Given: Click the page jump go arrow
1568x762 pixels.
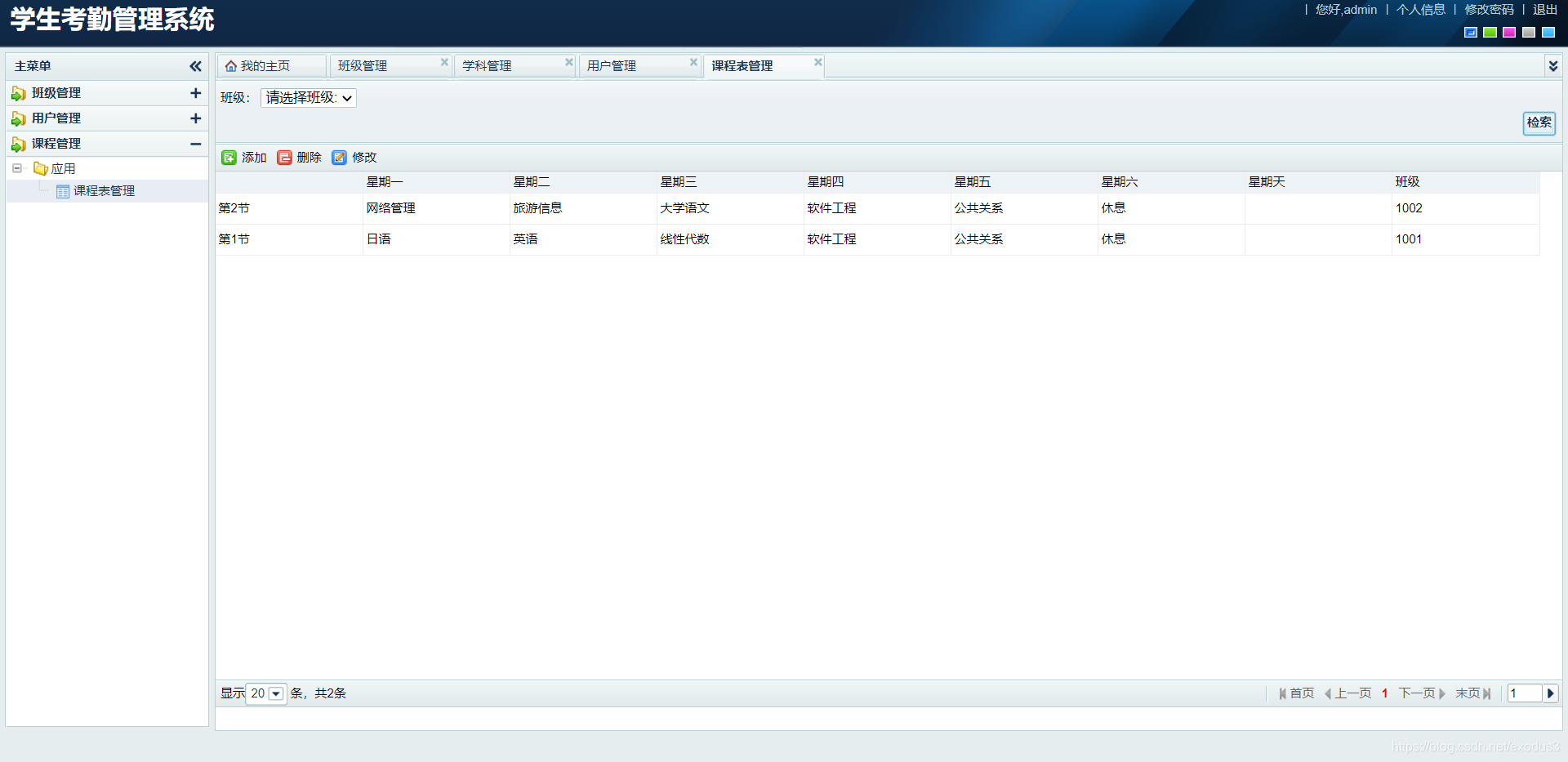Looking at the screenshot, I should (1550, 693).
